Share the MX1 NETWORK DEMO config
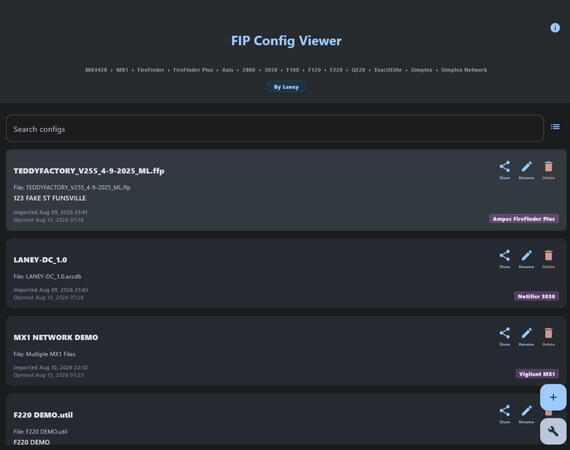This screenshot has height=450, width=570. (x=505, y=337)
